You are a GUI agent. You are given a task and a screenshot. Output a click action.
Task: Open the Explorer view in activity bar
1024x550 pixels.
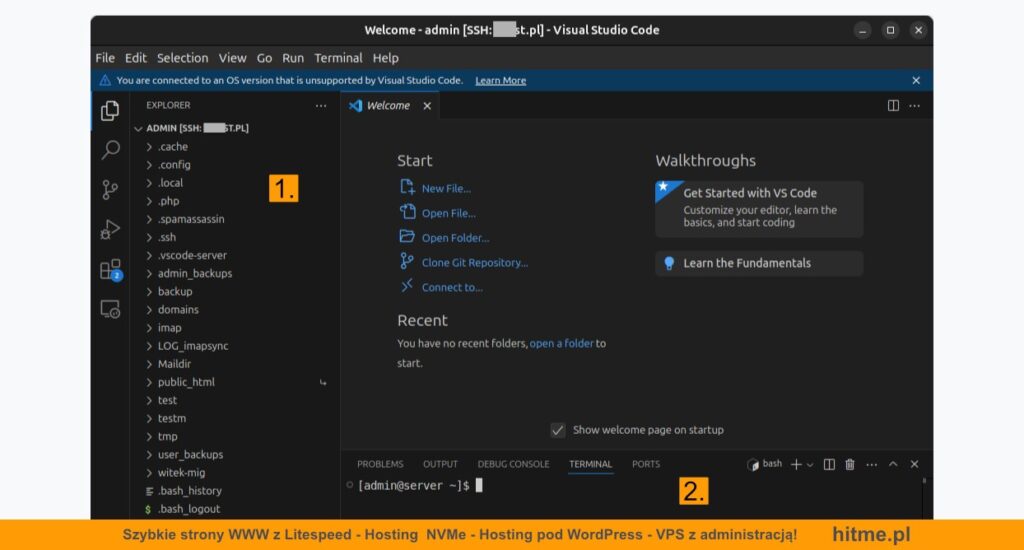point(110,110)
